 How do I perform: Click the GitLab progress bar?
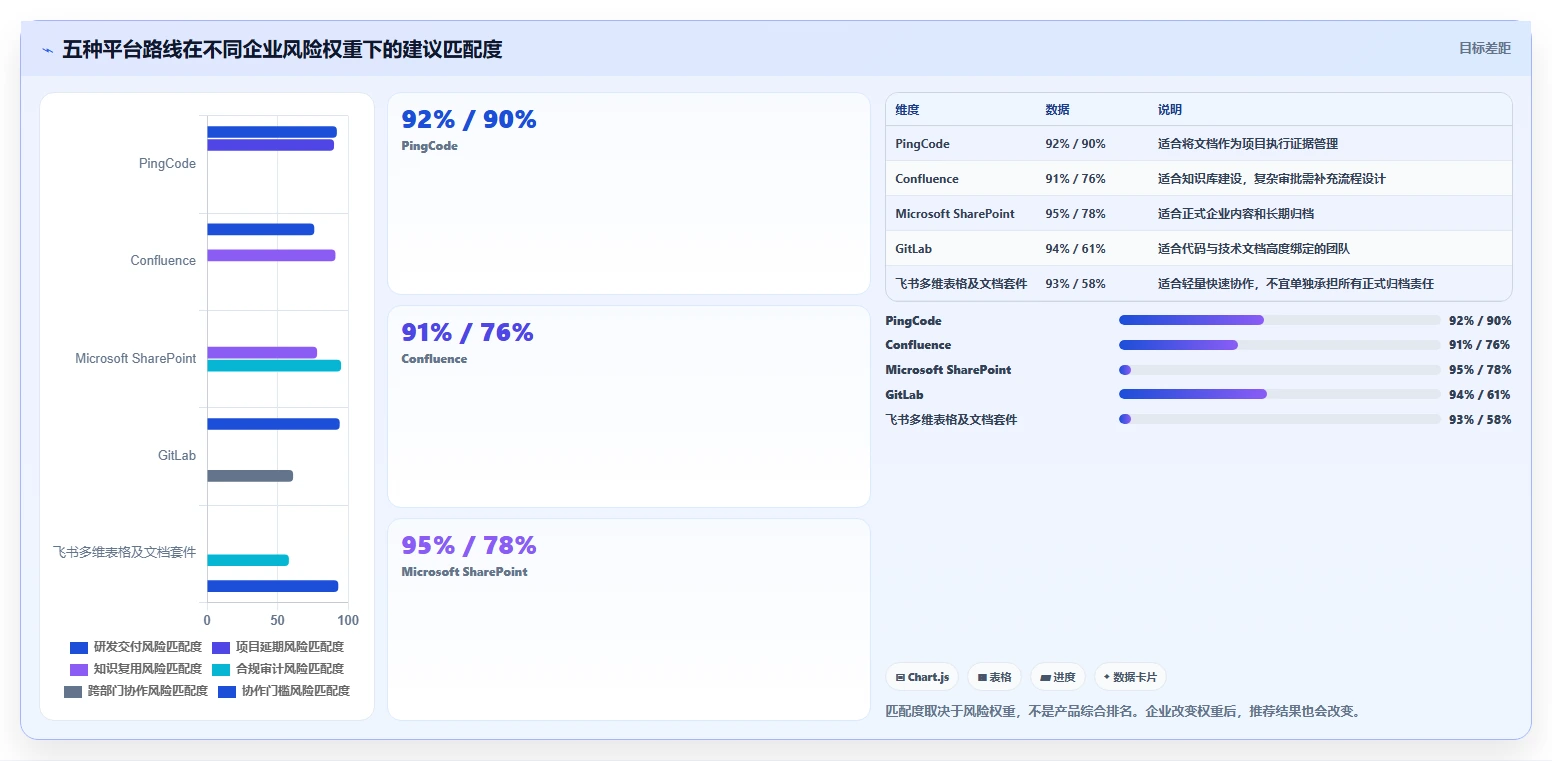click(1279, 394)
